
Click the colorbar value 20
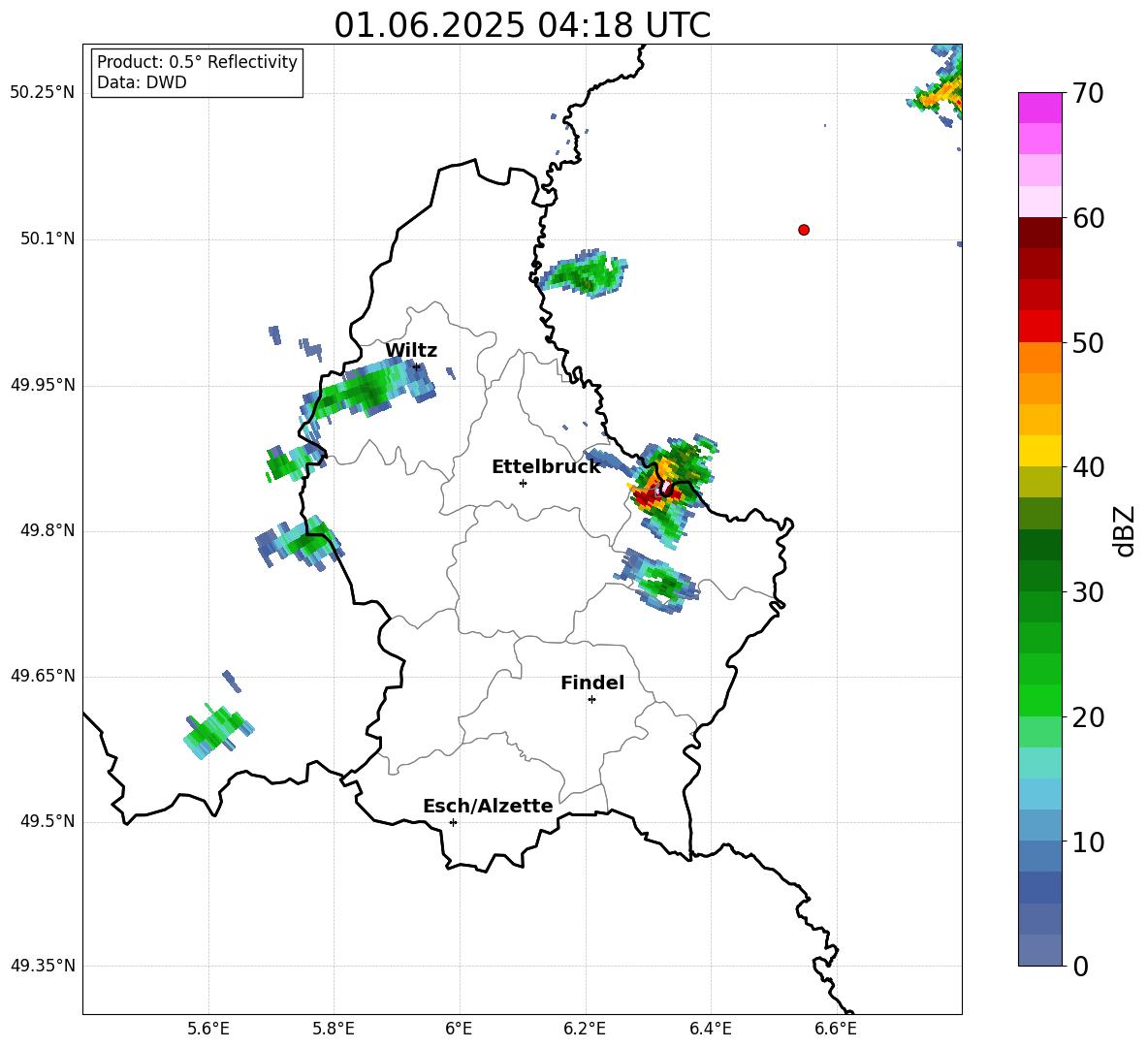click(1088, 717)
